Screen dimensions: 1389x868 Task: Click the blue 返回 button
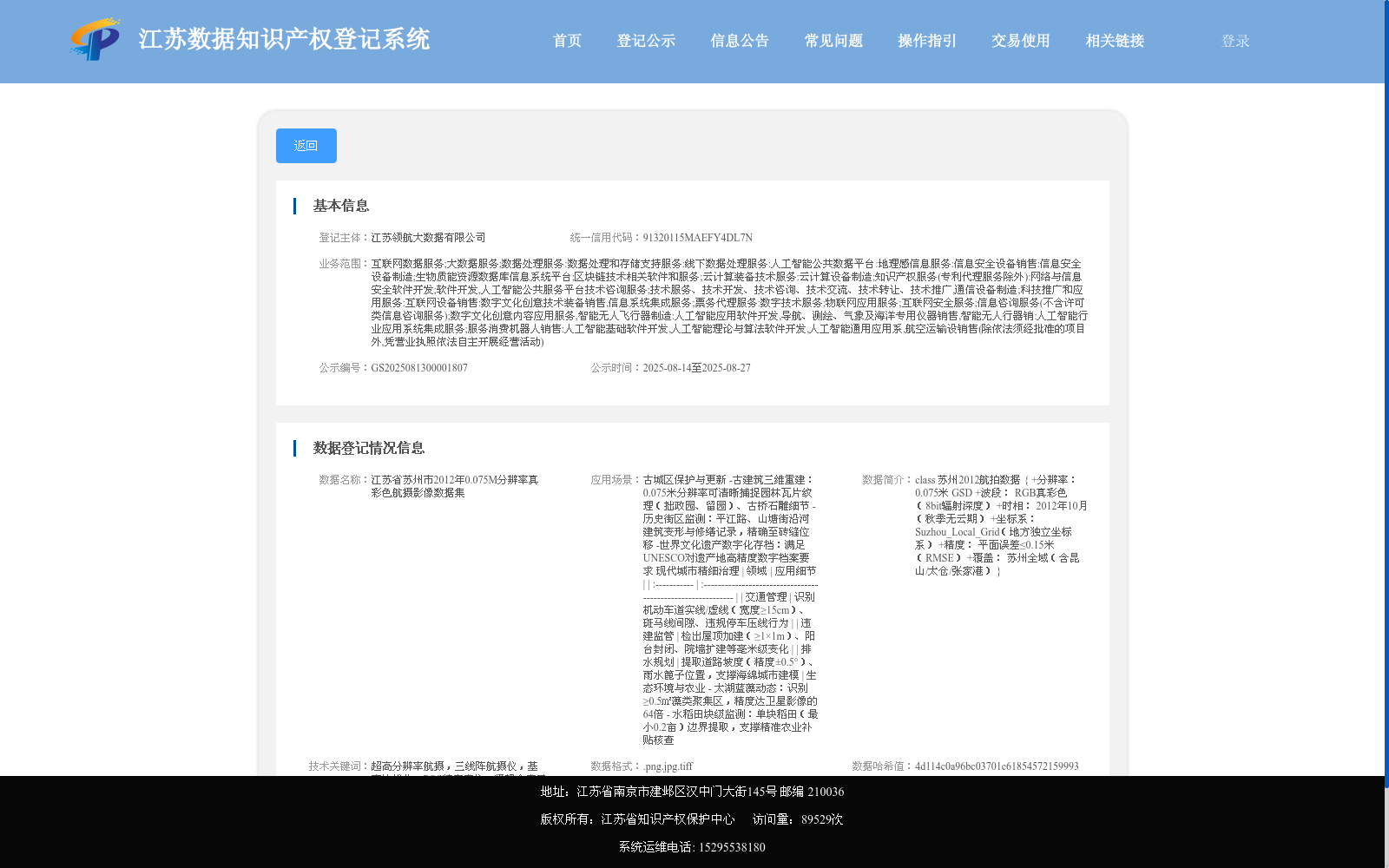[x=306, y=146]
